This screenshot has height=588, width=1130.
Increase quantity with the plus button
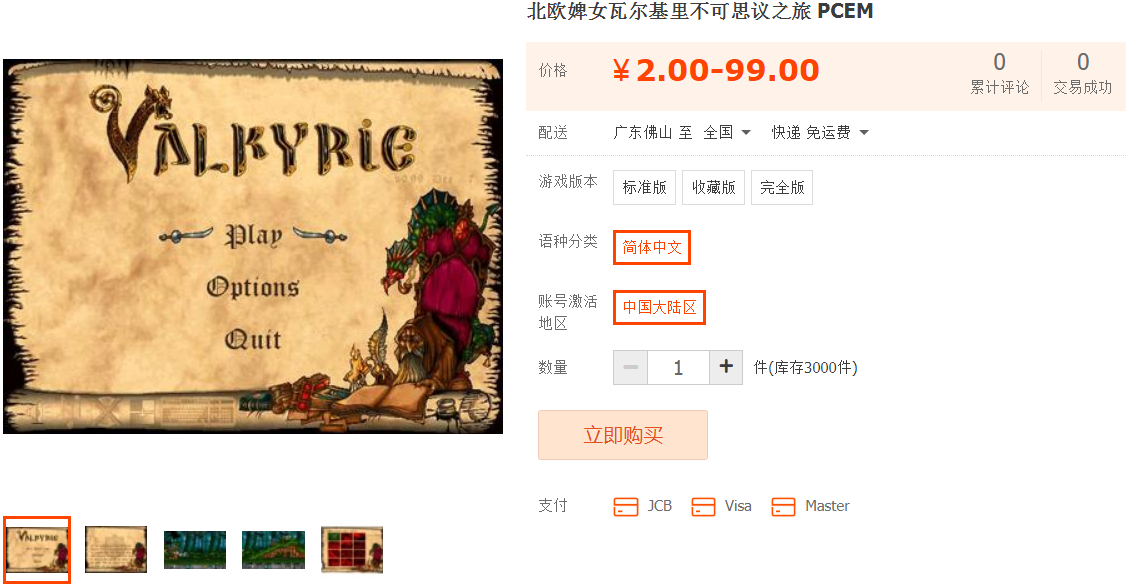pyautogui.click(x=726, y=368)
